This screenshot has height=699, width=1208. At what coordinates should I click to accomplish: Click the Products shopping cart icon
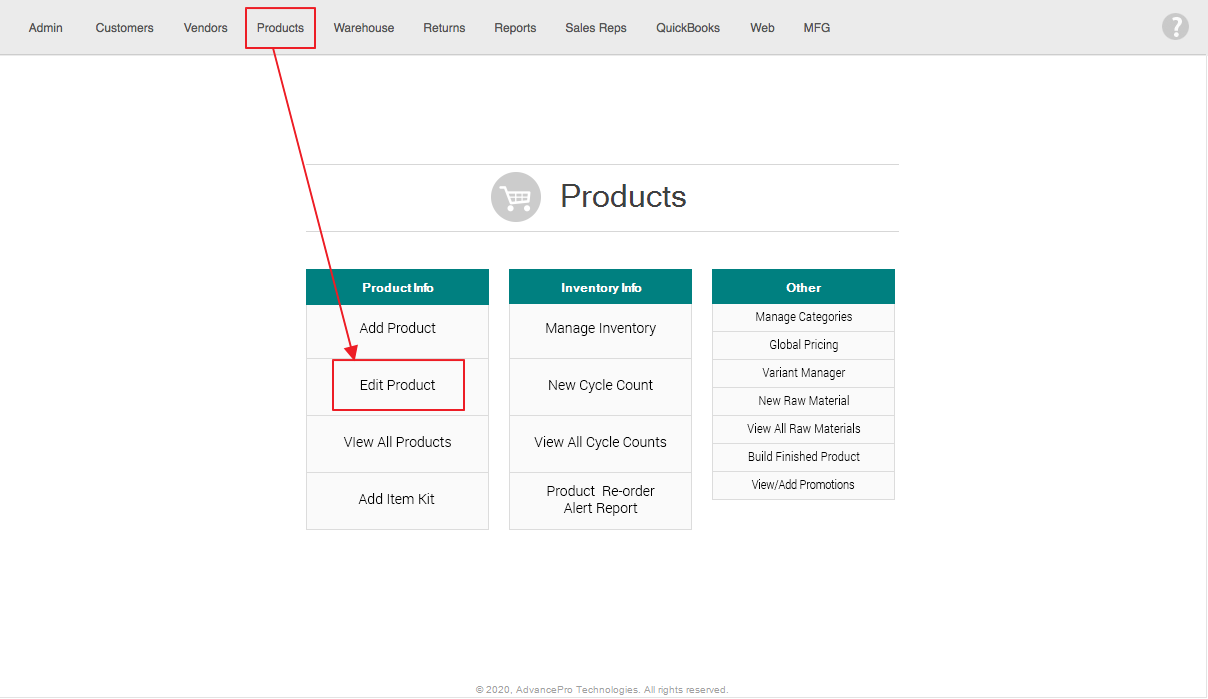pos(515,197)
